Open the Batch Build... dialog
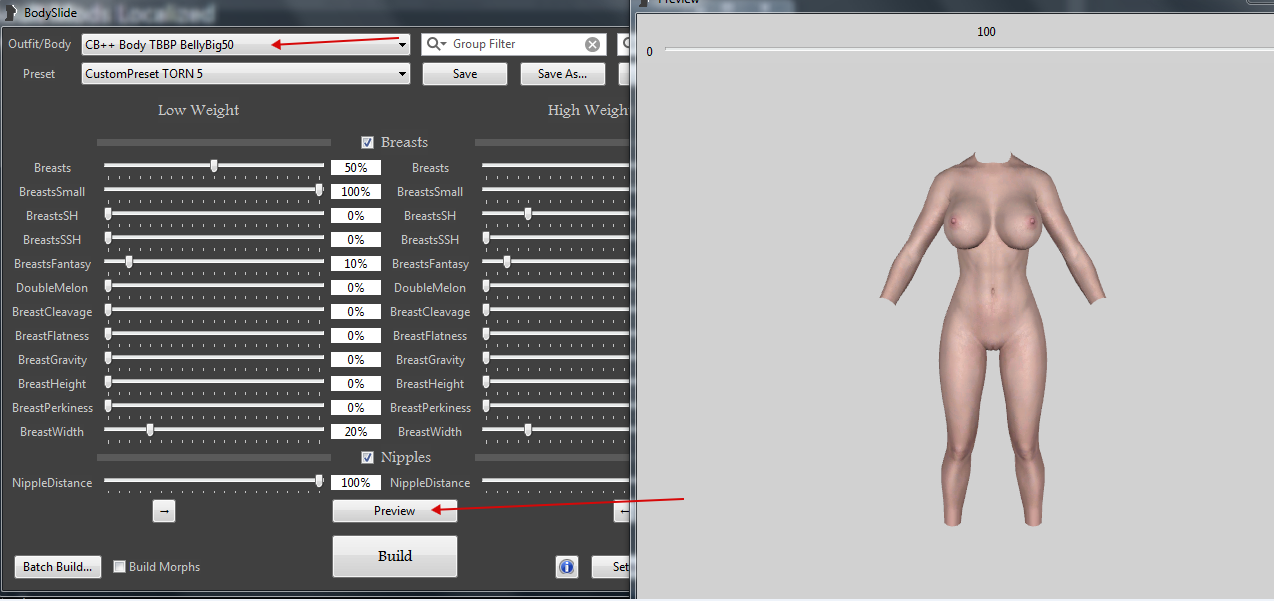The height and width of the screenshot is (601, 1274). pos(59,567)
